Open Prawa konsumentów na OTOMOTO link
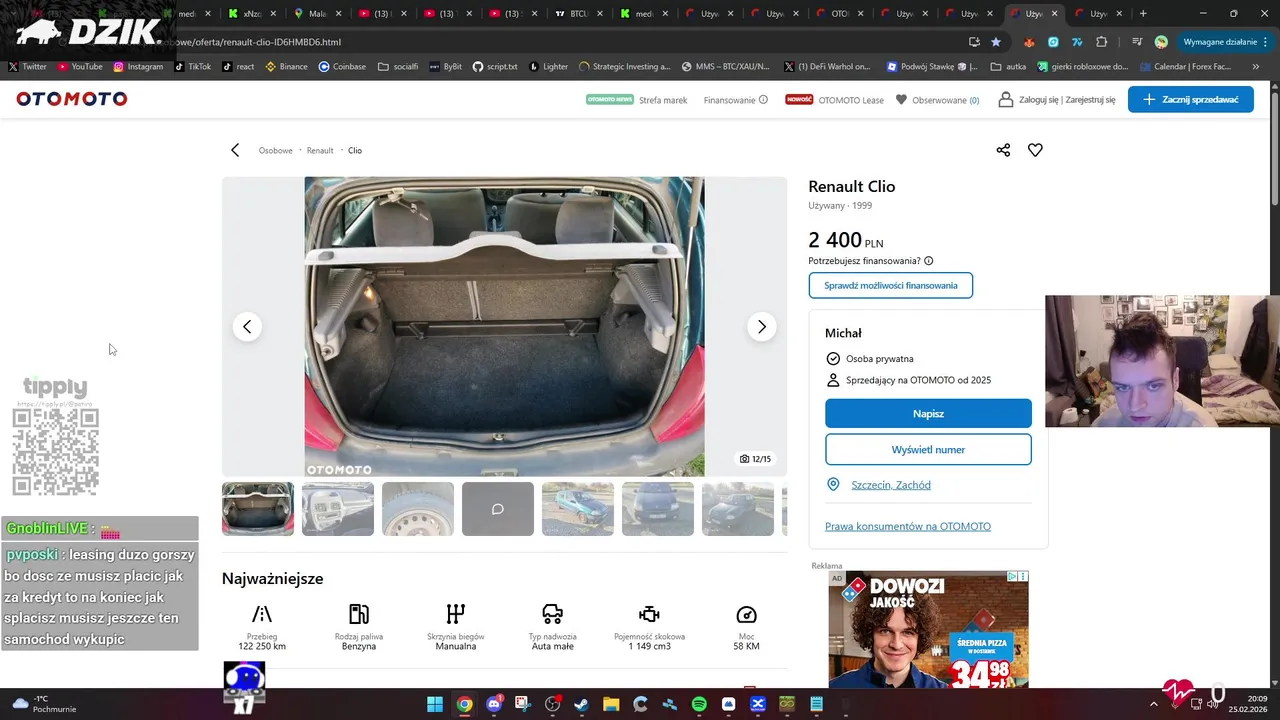The height and width of the screenshot is (720, 1280). pyautogui.click(x=908, y=526)
